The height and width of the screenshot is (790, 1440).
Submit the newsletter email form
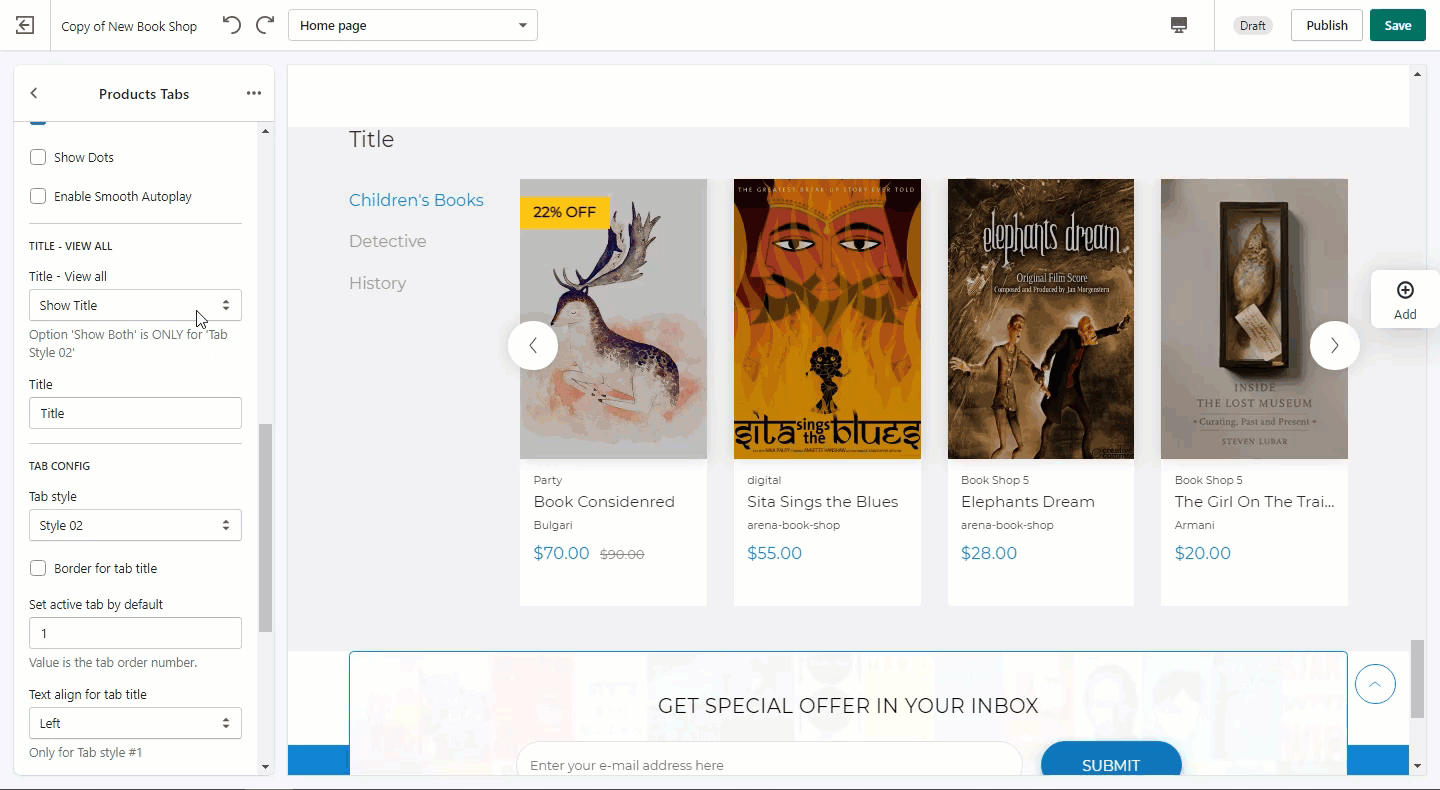point(1111,764)
